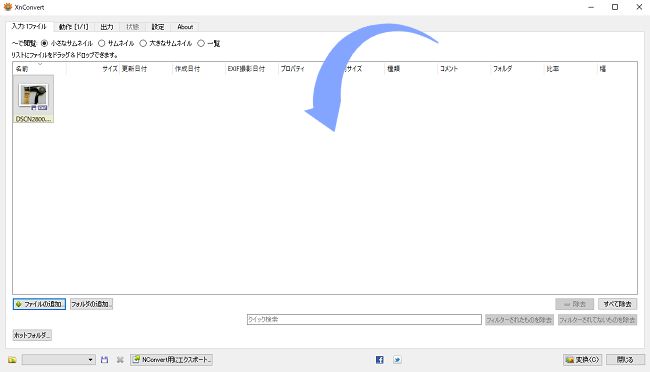Sort by the 幅 width column header

(x=617, y=69)
